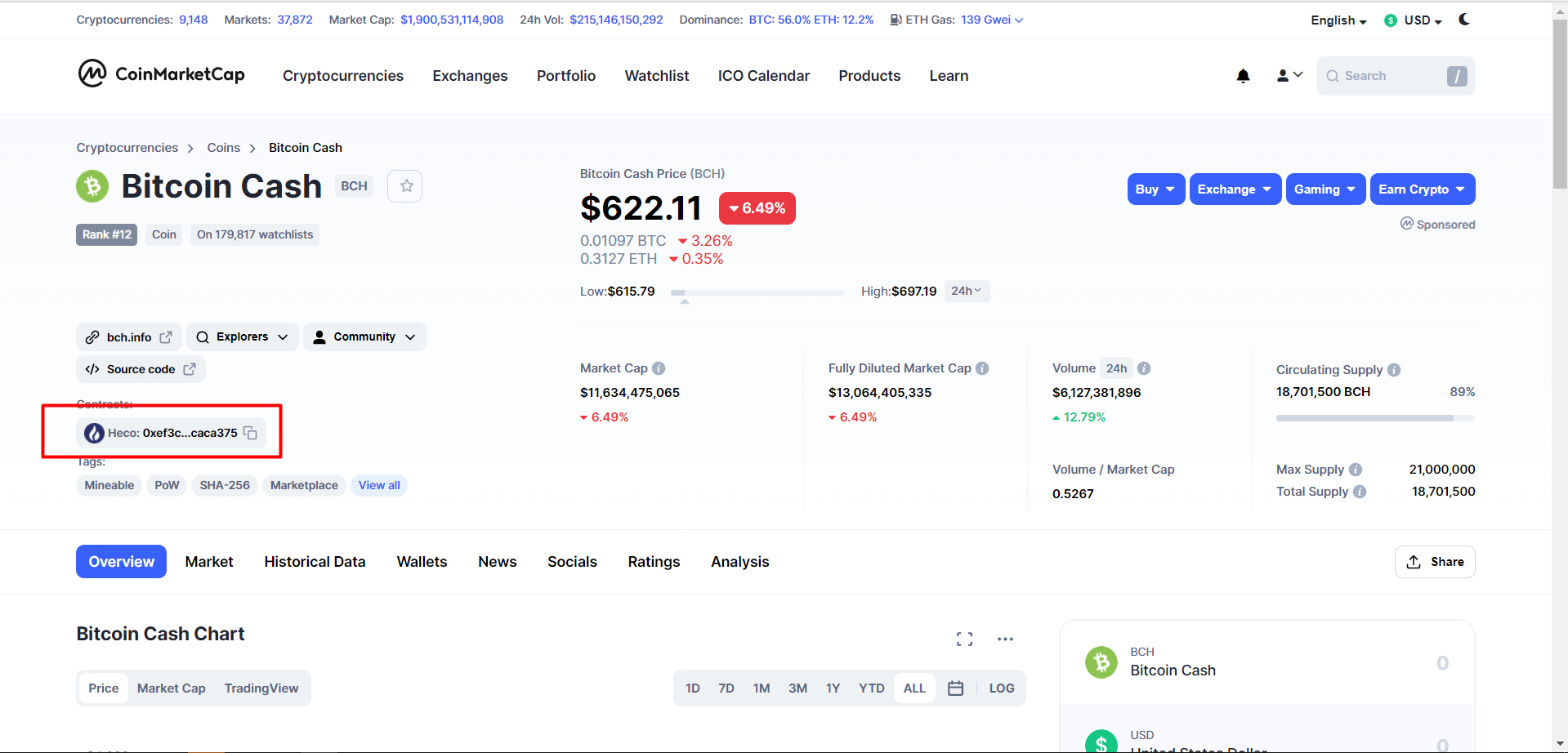This screenshot has width=1568, height=753.
Task: Click the Bitcoin Cash amount field
Action: 1443,663
